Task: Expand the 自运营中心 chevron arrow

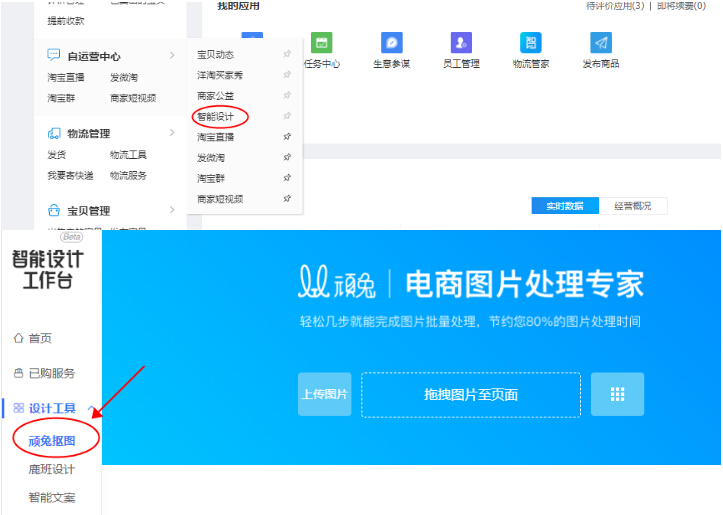Action: coord(172,56)
